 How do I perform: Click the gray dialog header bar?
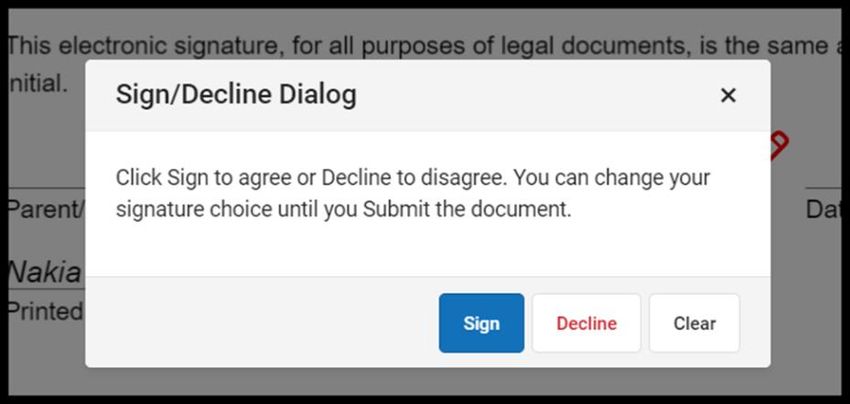point(428,95)
